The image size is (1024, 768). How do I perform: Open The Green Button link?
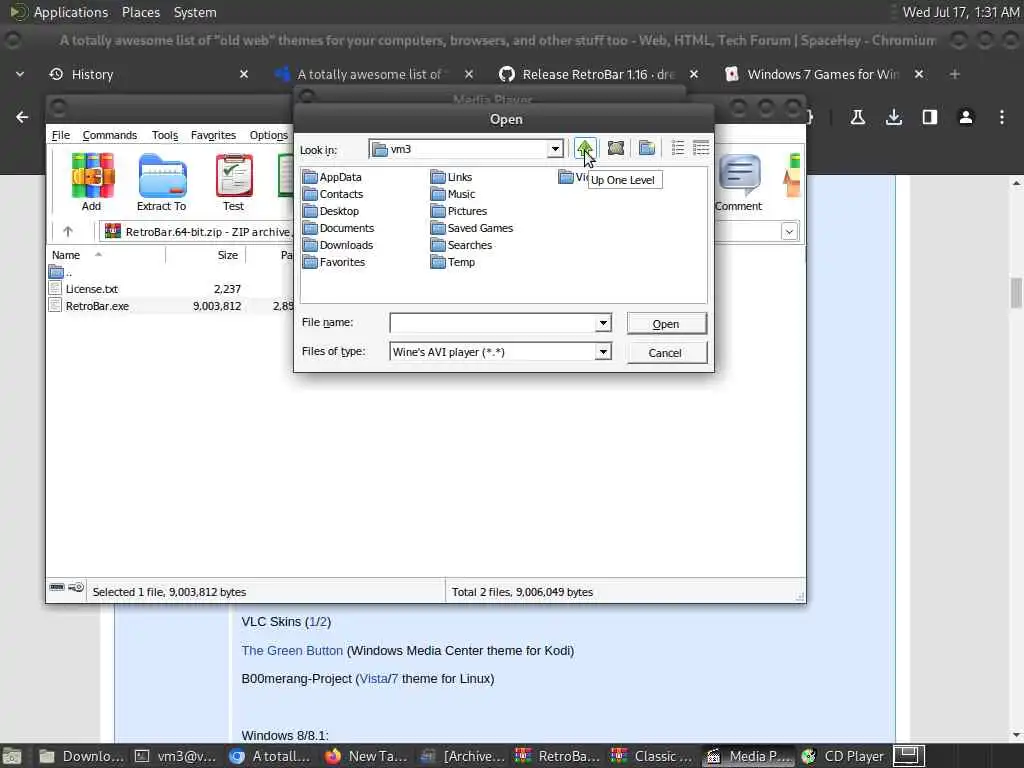tap(292, 650)
